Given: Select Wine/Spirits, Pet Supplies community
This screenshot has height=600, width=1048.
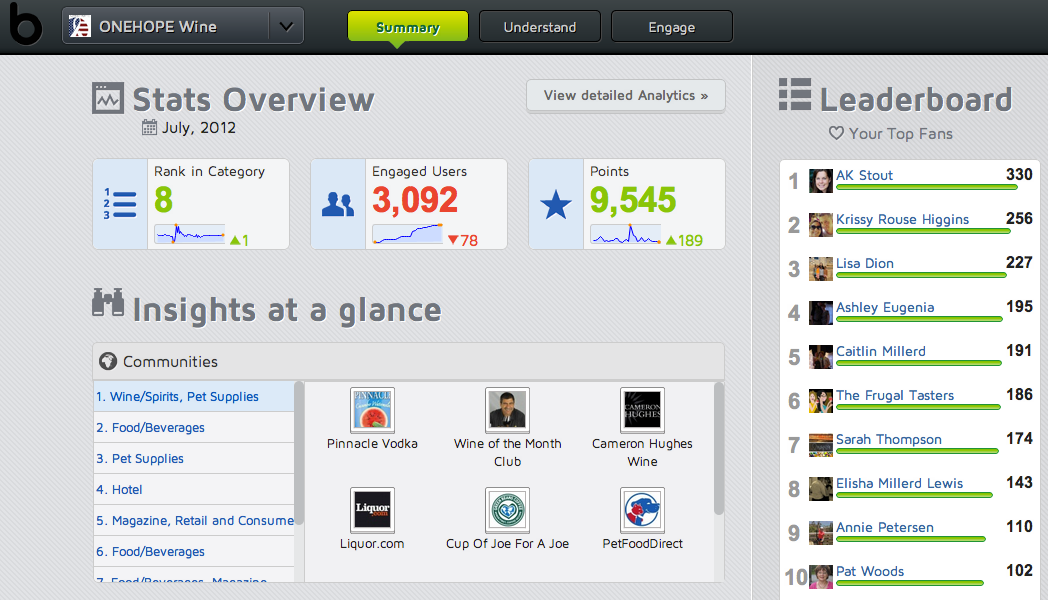Looking at the screenshot, I should (194, 396).
